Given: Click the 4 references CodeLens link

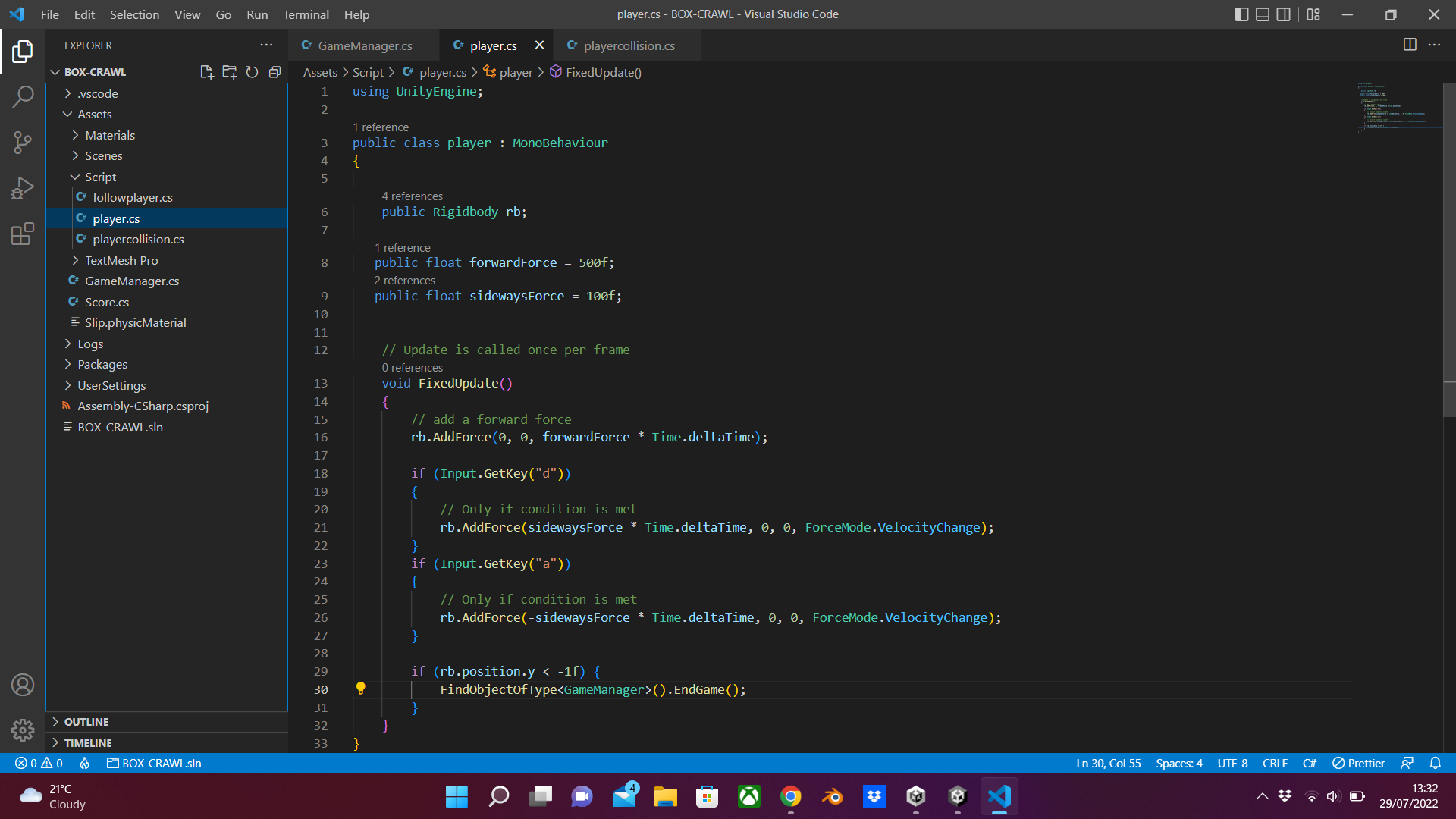Looking at the screenshot, I should [412, 196].
